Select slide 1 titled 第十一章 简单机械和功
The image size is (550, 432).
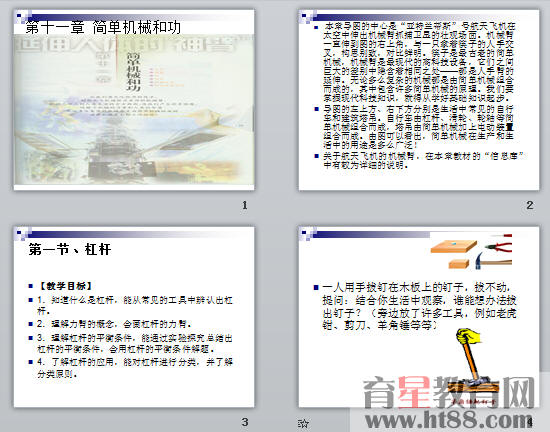point(134,100)
